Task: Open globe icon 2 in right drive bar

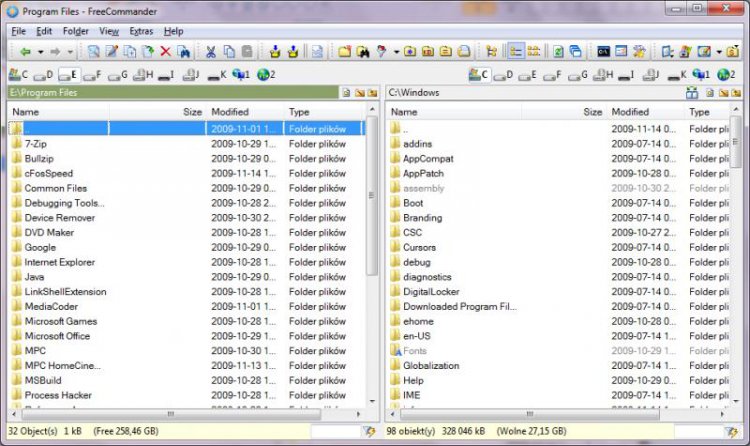Action: click(727, 75)
